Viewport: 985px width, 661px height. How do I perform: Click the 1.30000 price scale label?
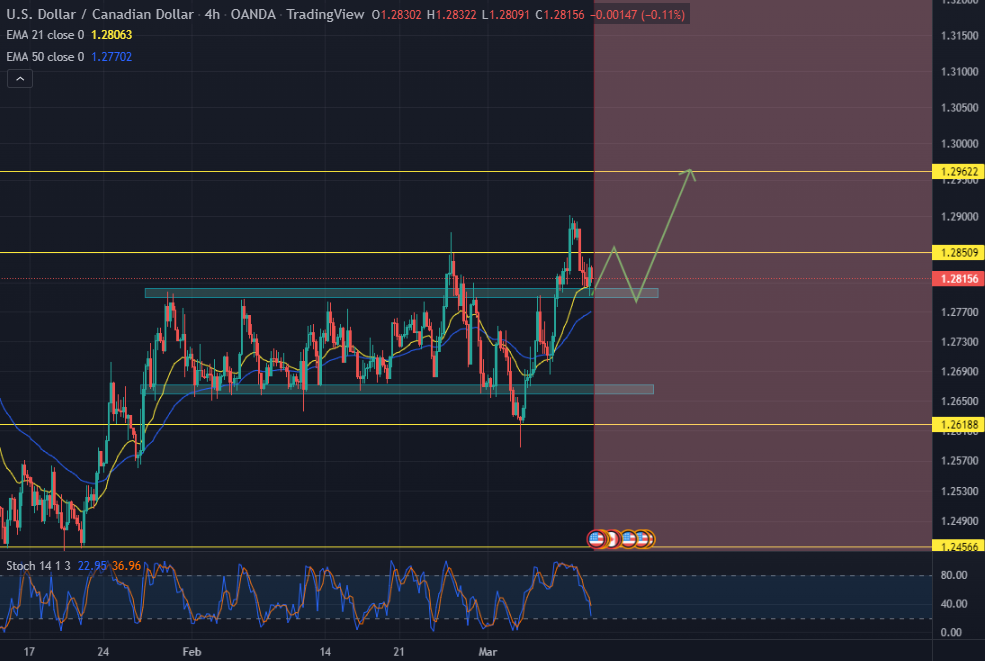959,144
